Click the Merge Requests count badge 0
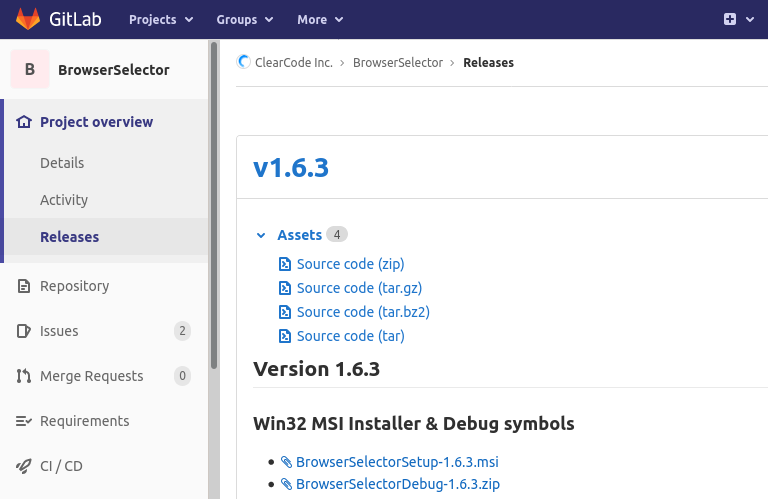This screenshot has height=499, width=768. tap(182, 376)
